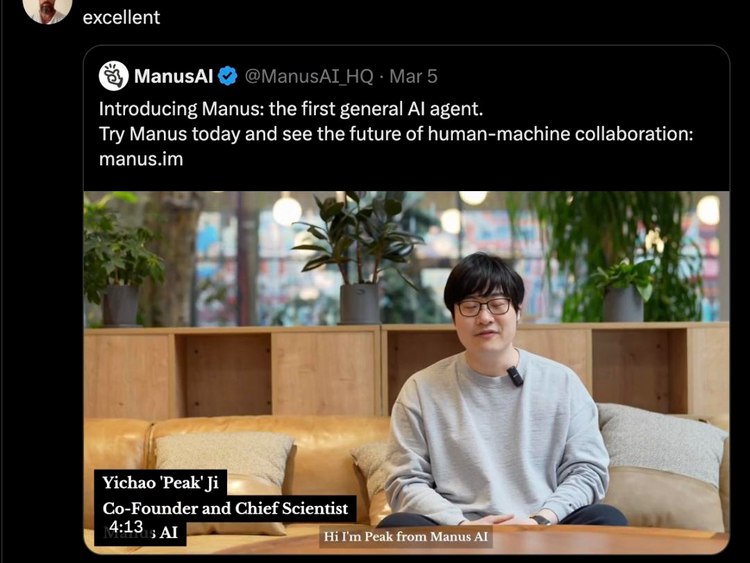The height and width of the screenshot is (563, 750).
Task: Click the 'Hi I'm Peak from Manus AI' subtitle
Action: click(x=406, y=536)
